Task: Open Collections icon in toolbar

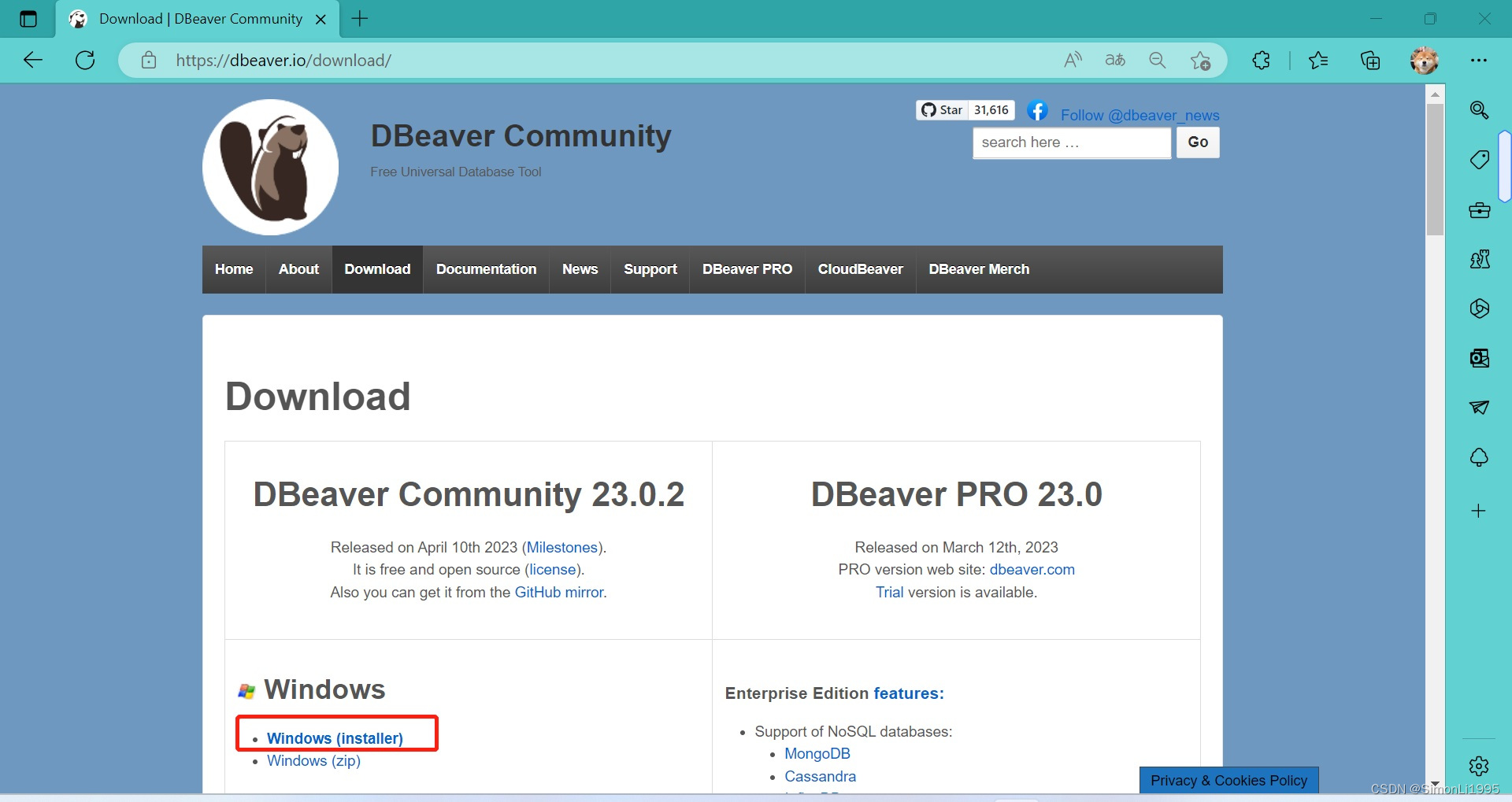Action: [1370, 60]
